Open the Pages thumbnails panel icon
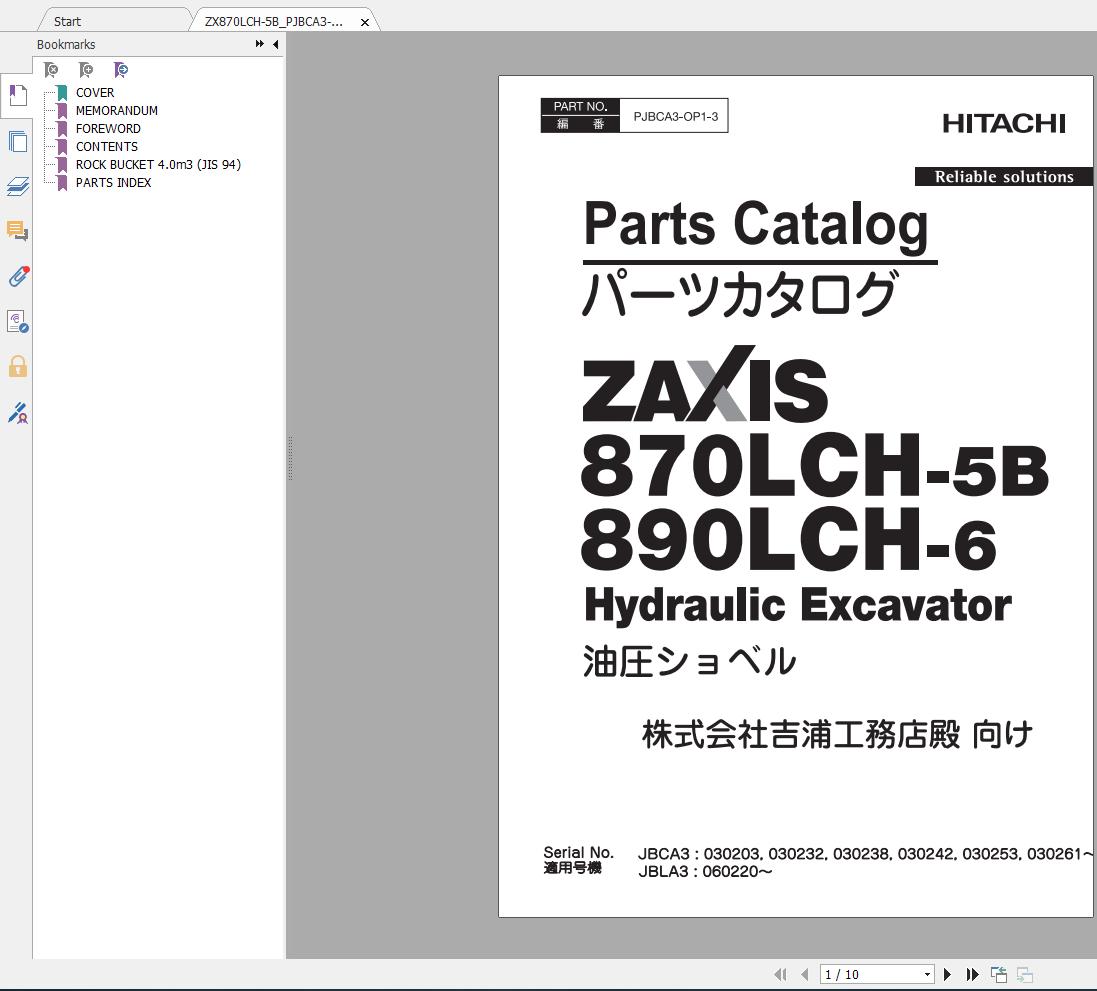The image size is (1097, 991). 17,142
